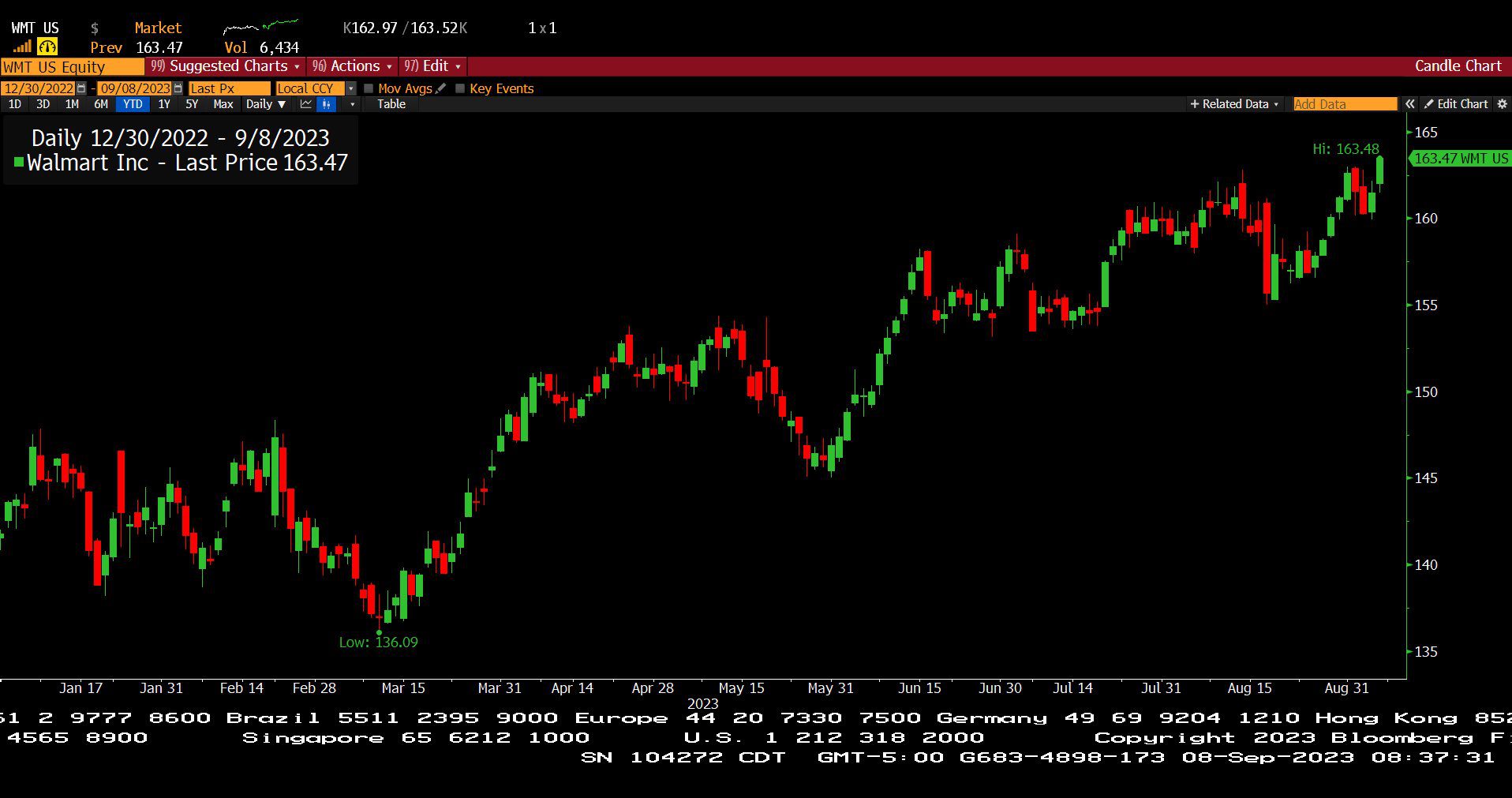The image size is (1512, 798).
Task: Click the 162.97 / 163.52 bid-ask quote
Action: [406, 28]
